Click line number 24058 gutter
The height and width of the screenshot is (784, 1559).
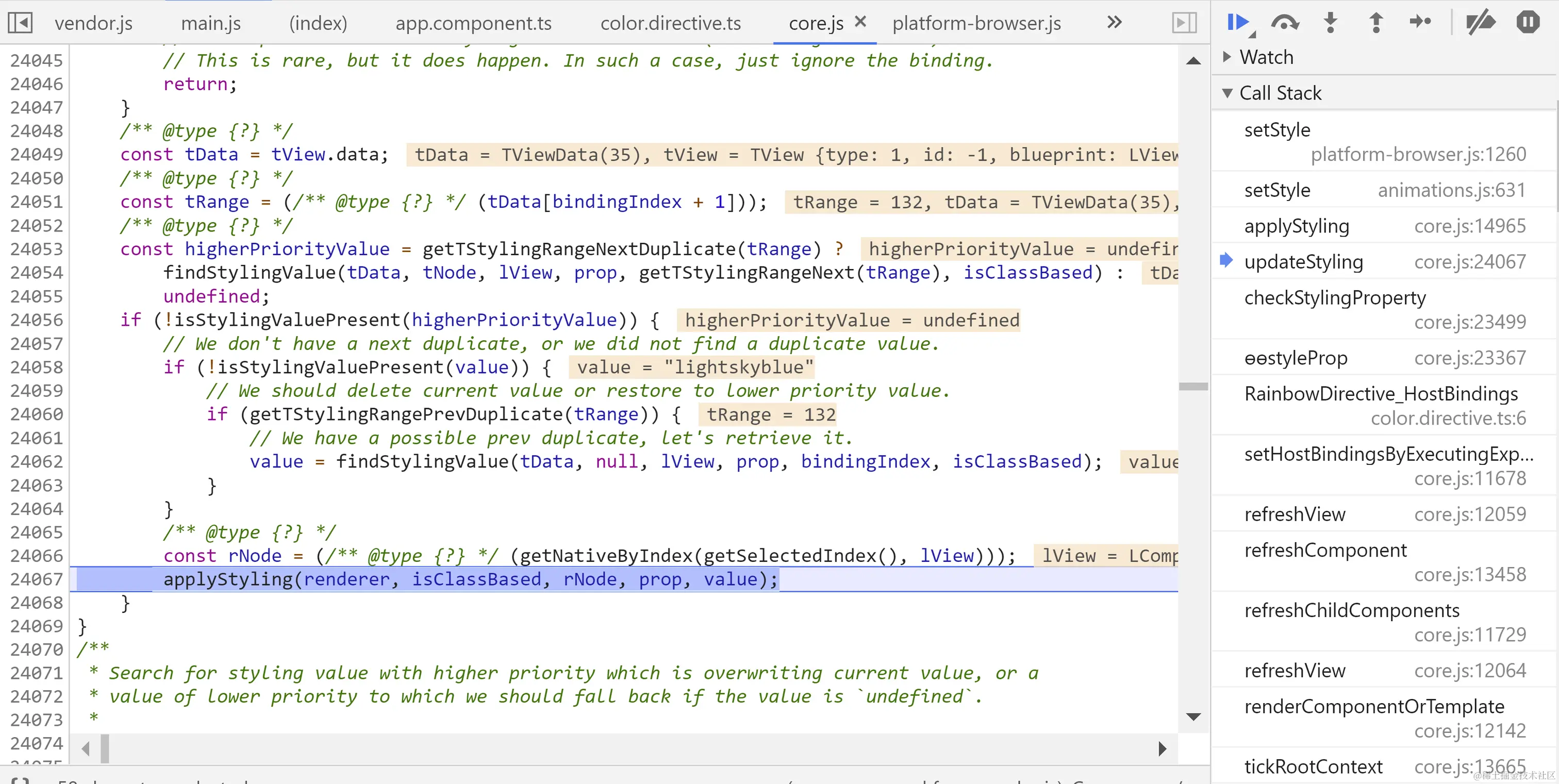(x=36, y=367)
